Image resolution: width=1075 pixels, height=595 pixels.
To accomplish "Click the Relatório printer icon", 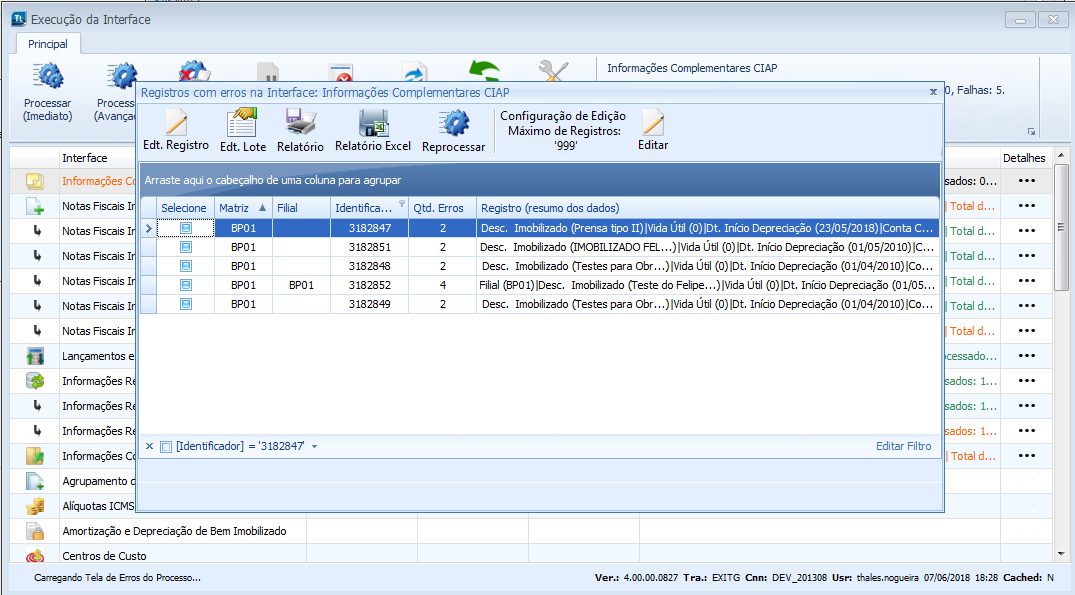I will [x=300, y=124].
